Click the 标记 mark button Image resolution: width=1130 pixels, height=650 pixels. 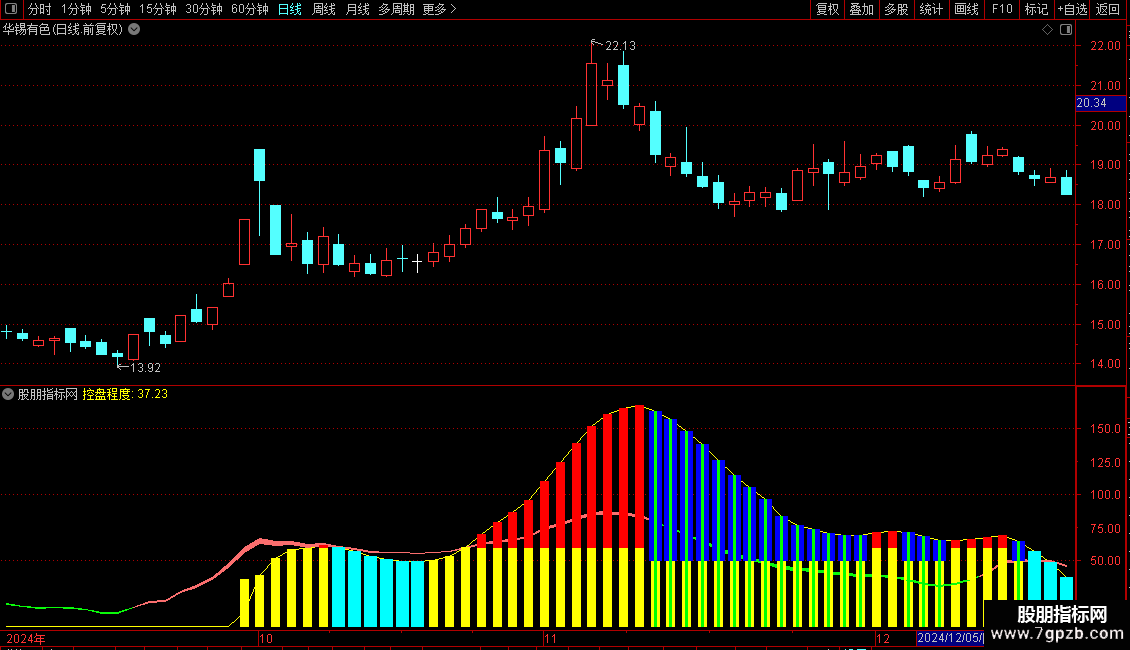(1036, 9)
